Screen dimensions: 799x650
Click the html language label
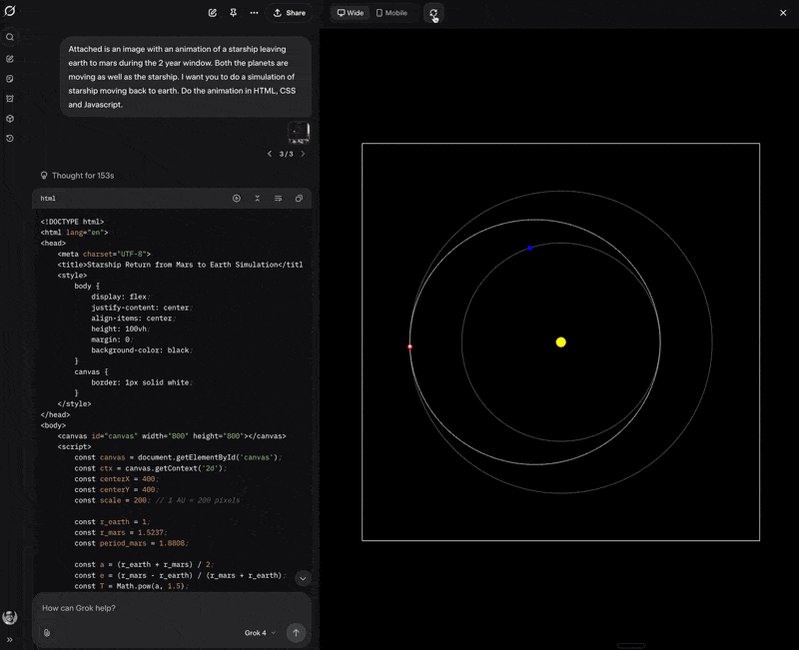click(x=48, y=199)
